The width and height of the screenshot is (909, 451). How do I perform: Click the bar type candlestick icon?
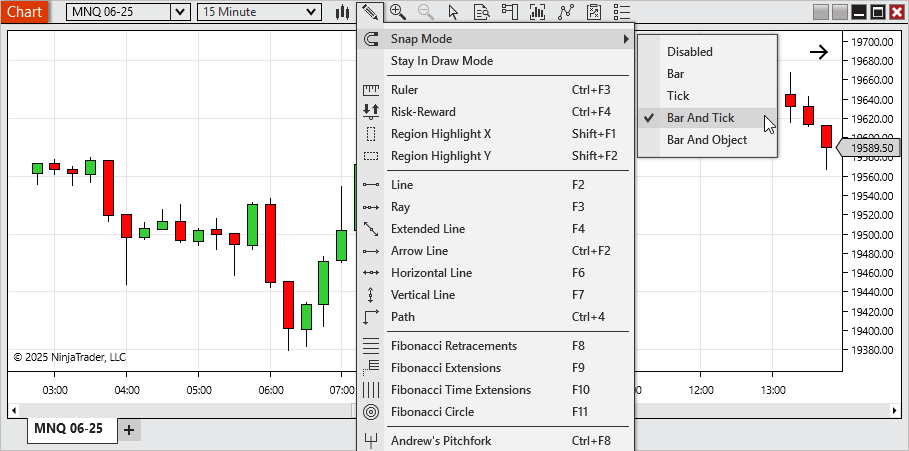343,12
